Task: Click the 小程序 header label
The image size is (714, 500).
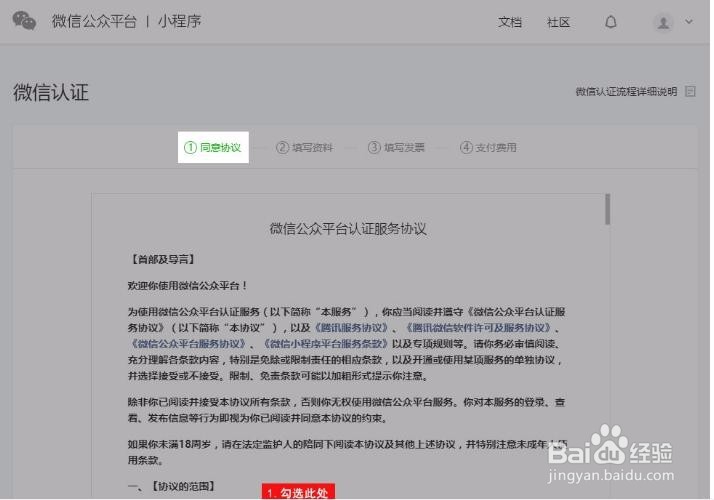Action: click(179, 21)
